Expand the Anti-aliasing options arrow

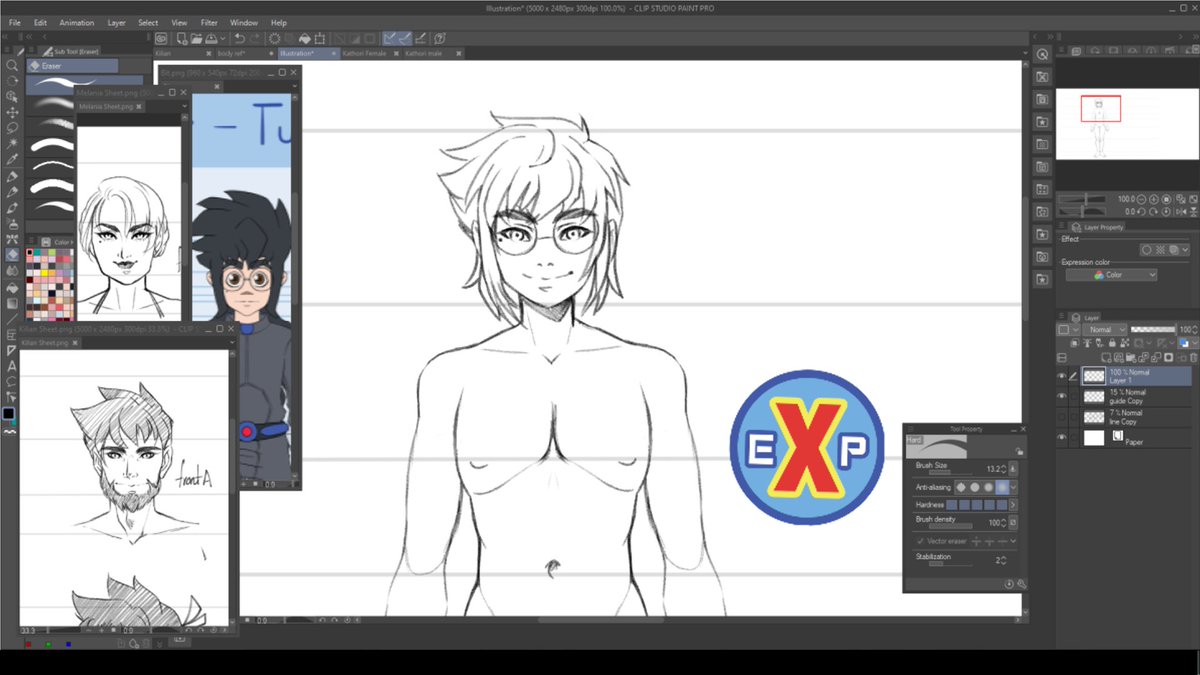point(1013,487)
